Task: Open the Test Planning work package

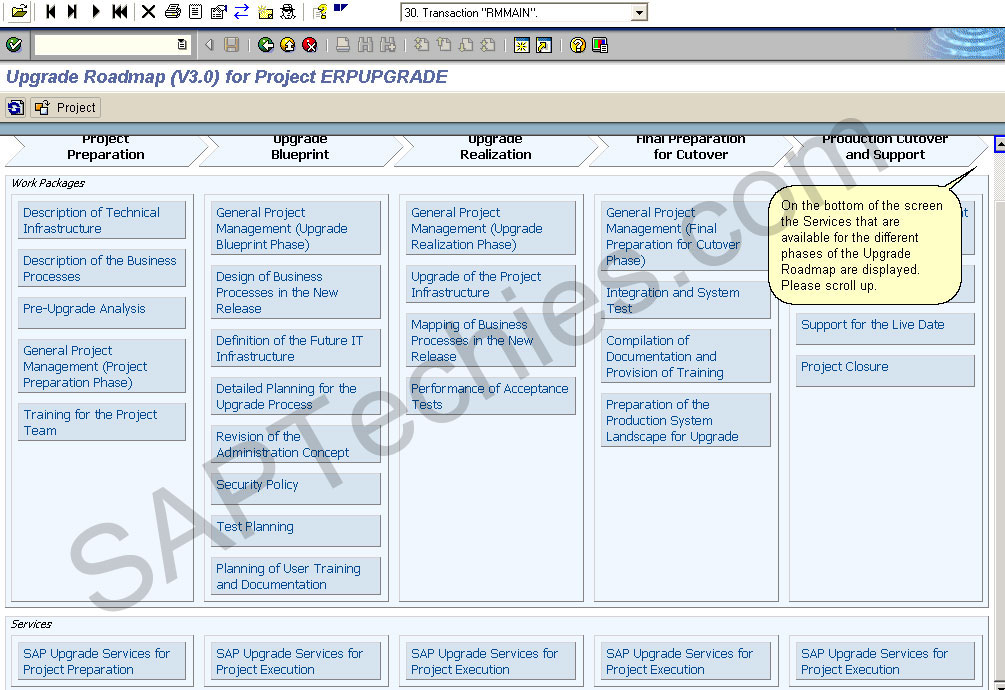Action: (295, 530)
